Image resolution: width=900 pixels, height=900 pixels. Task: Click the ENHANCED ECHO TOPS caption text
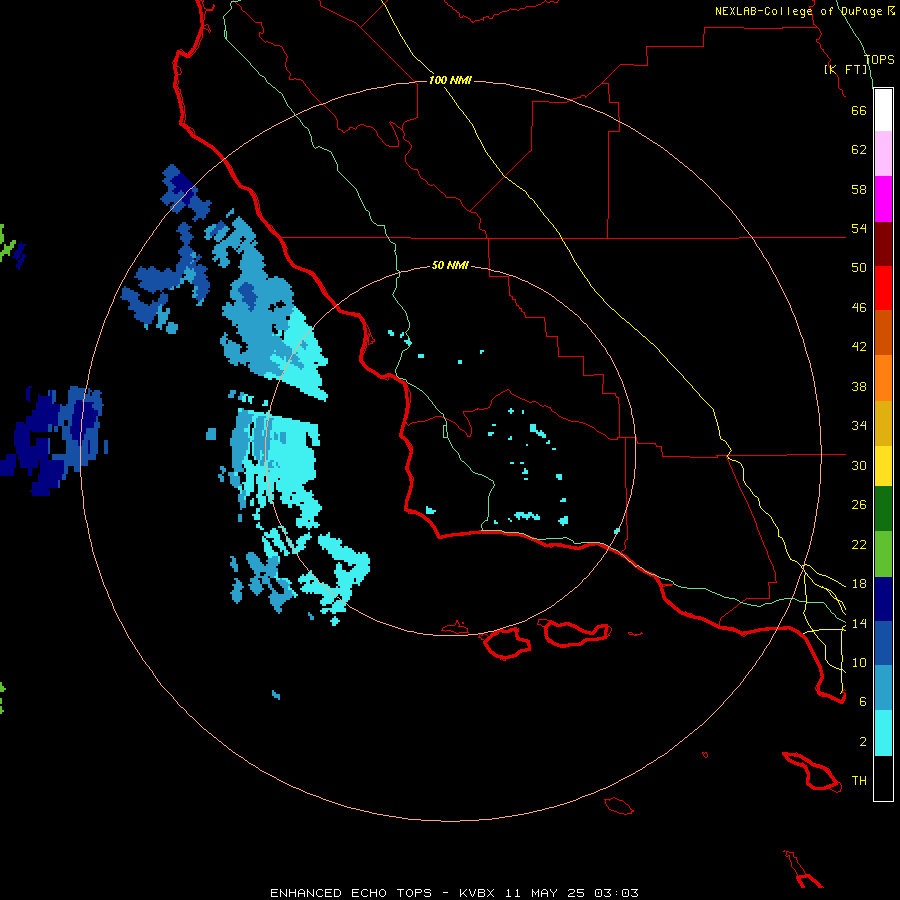pos(351,893)
